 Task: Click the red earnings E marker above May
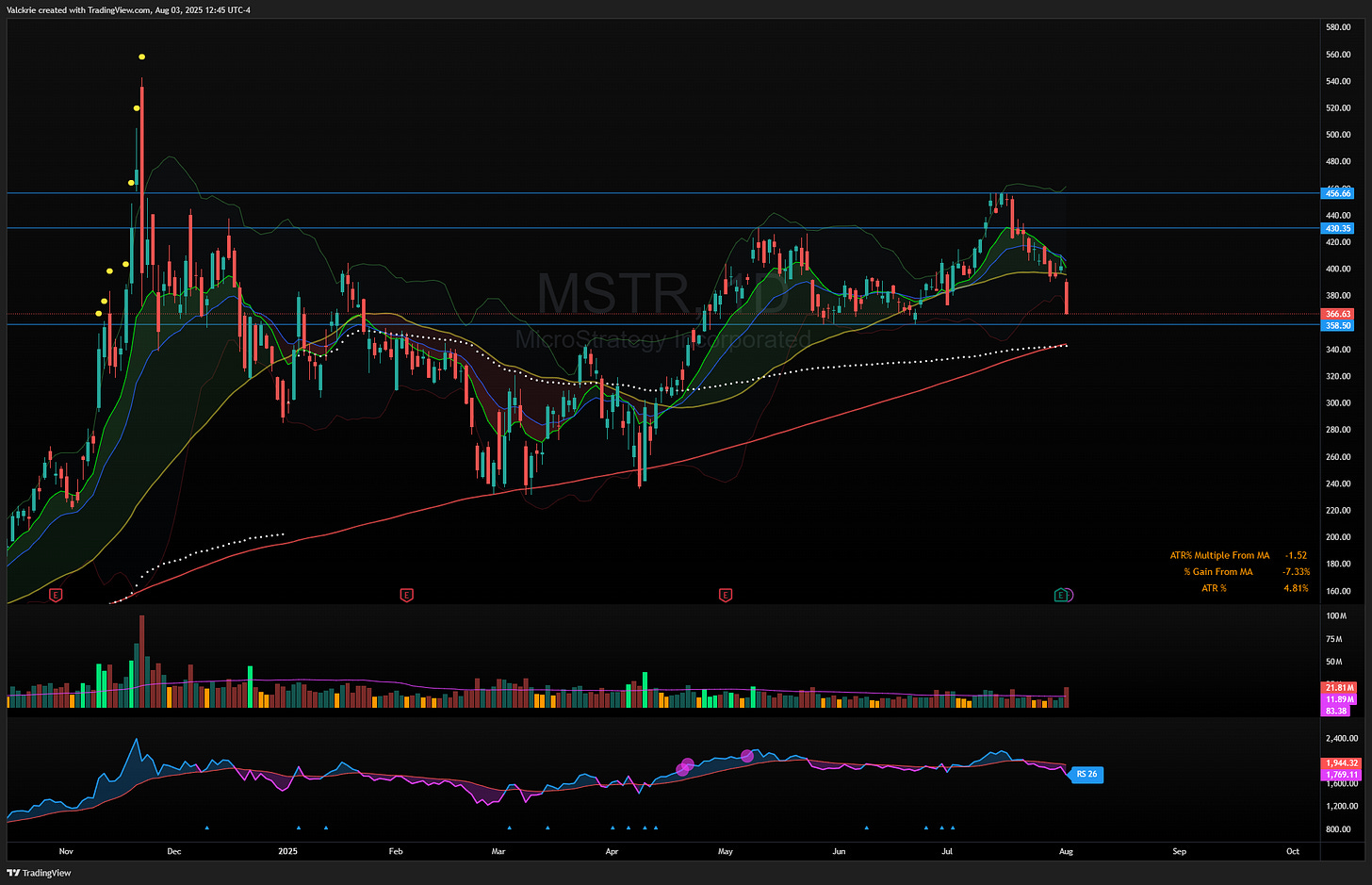tap(725, 595)
